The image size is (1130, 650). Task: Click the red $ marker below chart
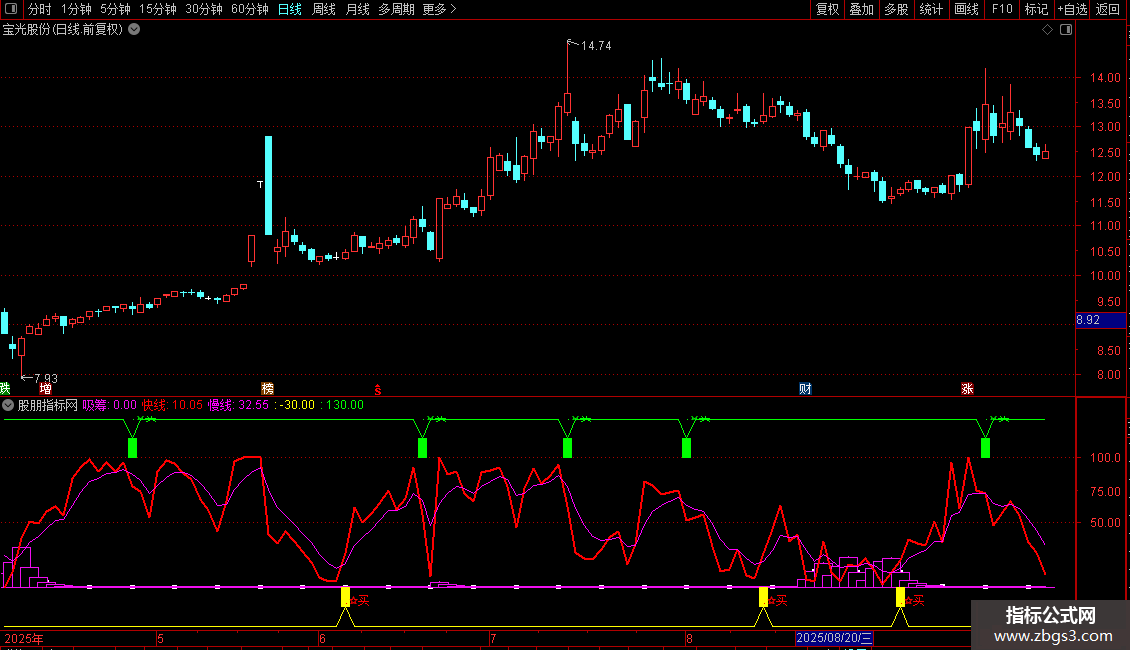pyautogui.click(x=377, y=389)
